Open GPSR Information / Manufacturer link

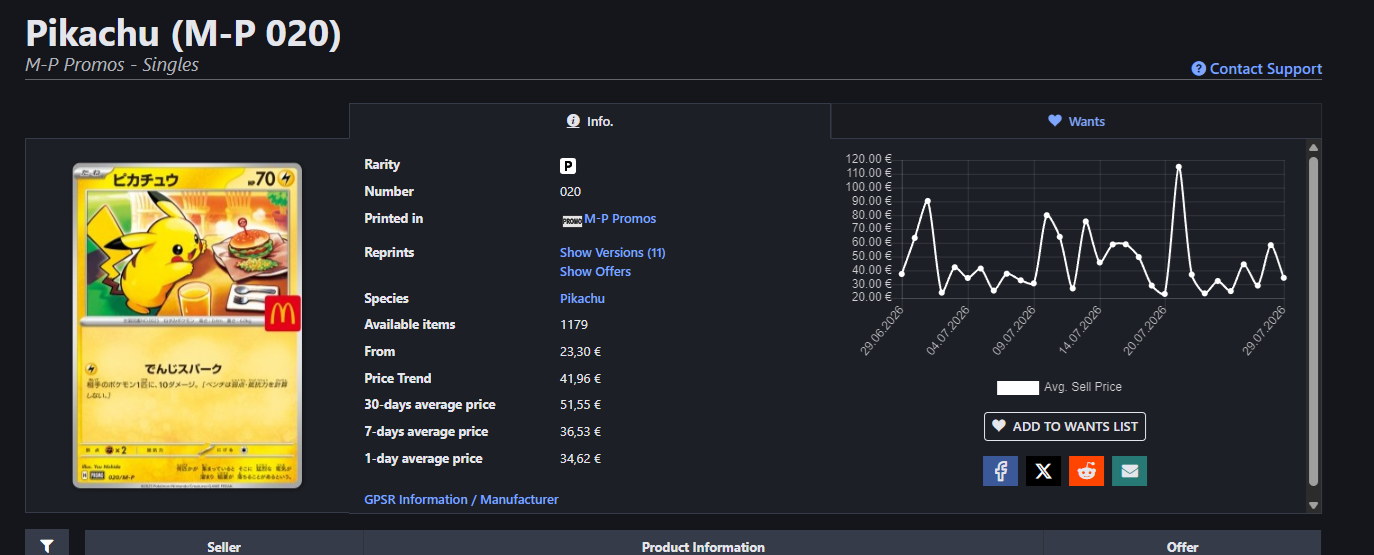461,499
